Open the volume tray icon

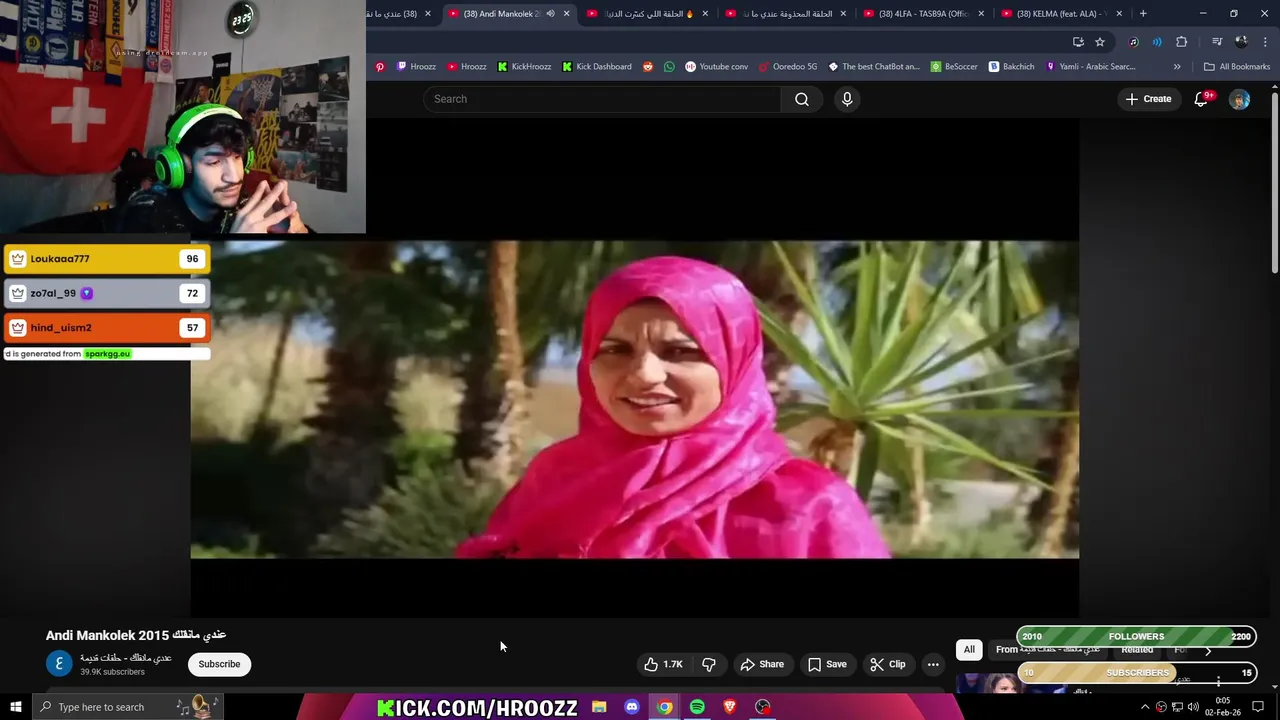pyautogui.click(x=1193, y=707)
